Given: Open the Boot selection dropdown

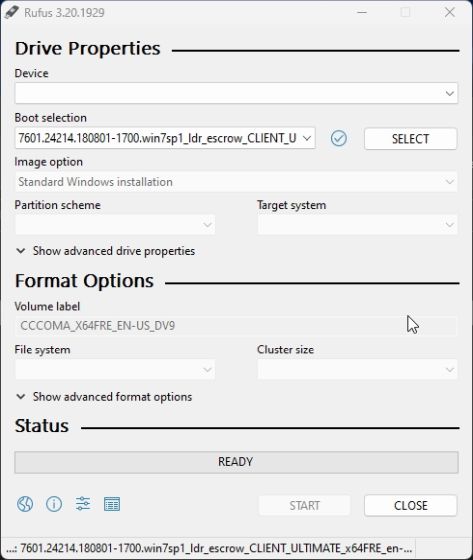Looking at the screenshot, I should (165, 138).
